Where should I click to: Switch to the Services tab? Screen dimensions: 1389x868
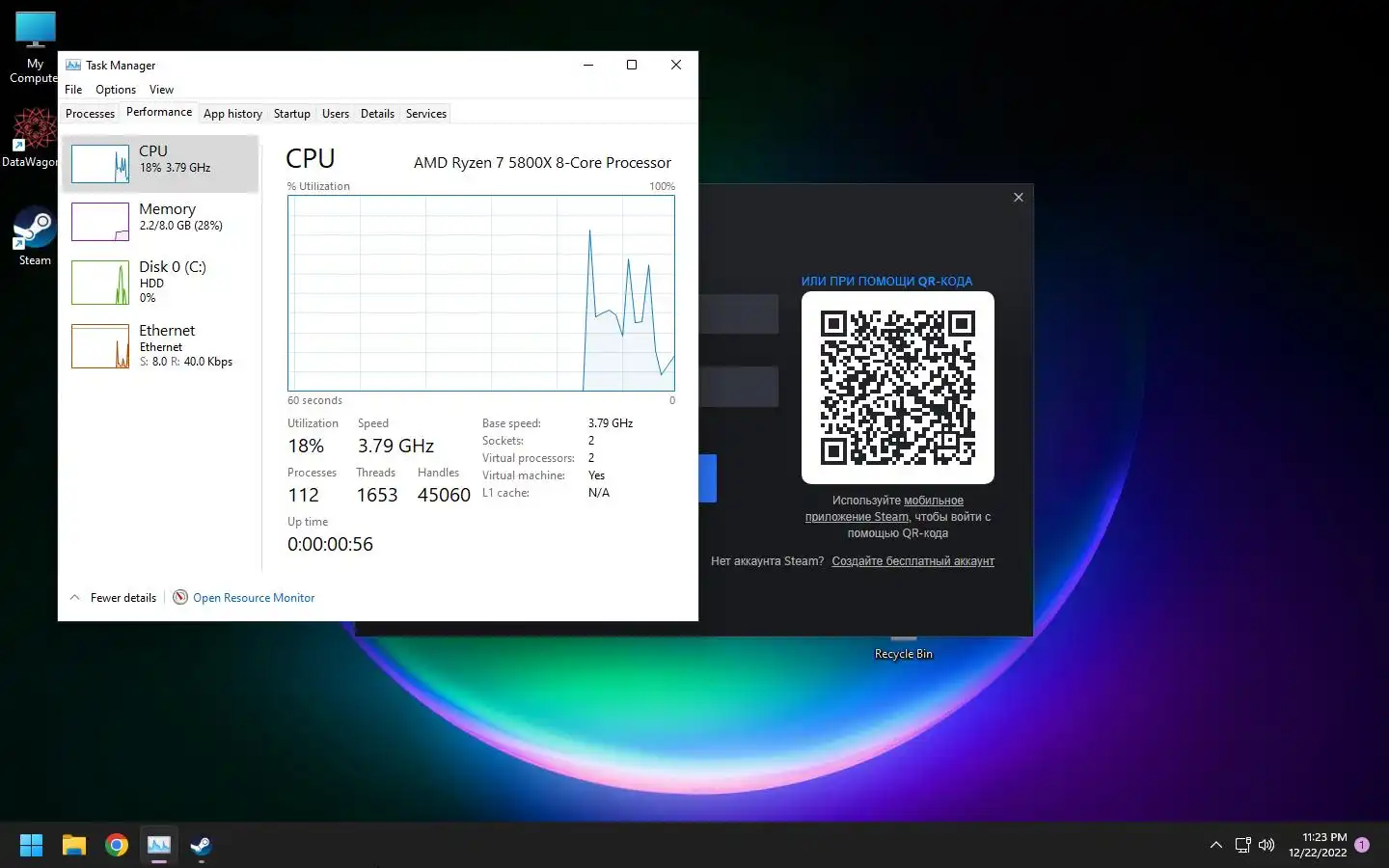click(x=426, y=114)
